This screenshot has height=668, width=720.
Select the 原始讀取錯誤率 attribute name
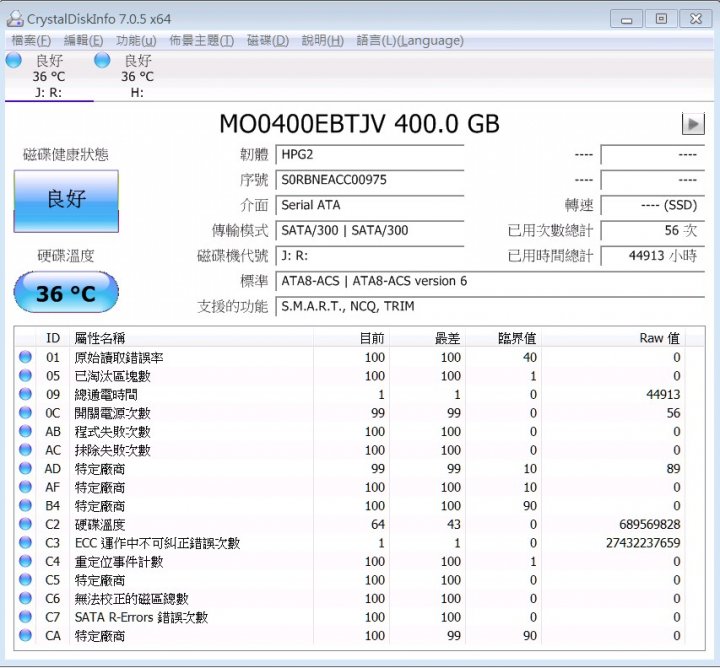click(119, 358)
